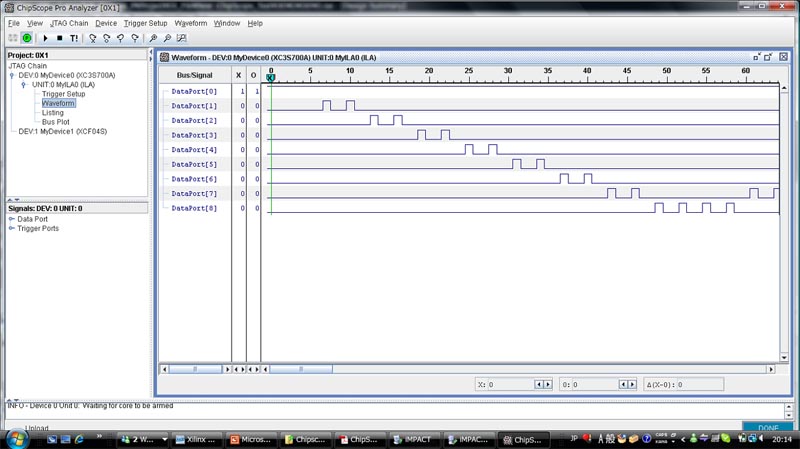The height and width of the screenshot is (449, 800).
Task: Step X cursor right with arrow button
Action: pos(548,385)
